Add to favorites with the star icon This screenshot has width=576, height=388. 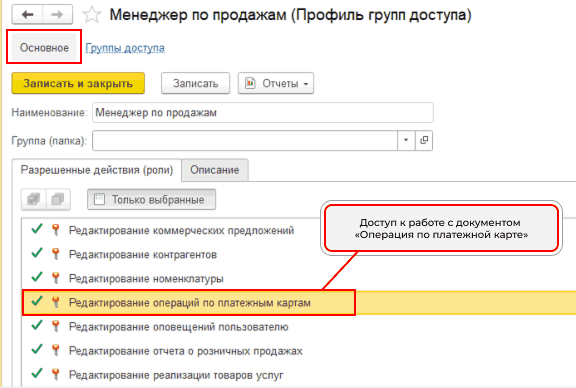click(x=91, y=15)
